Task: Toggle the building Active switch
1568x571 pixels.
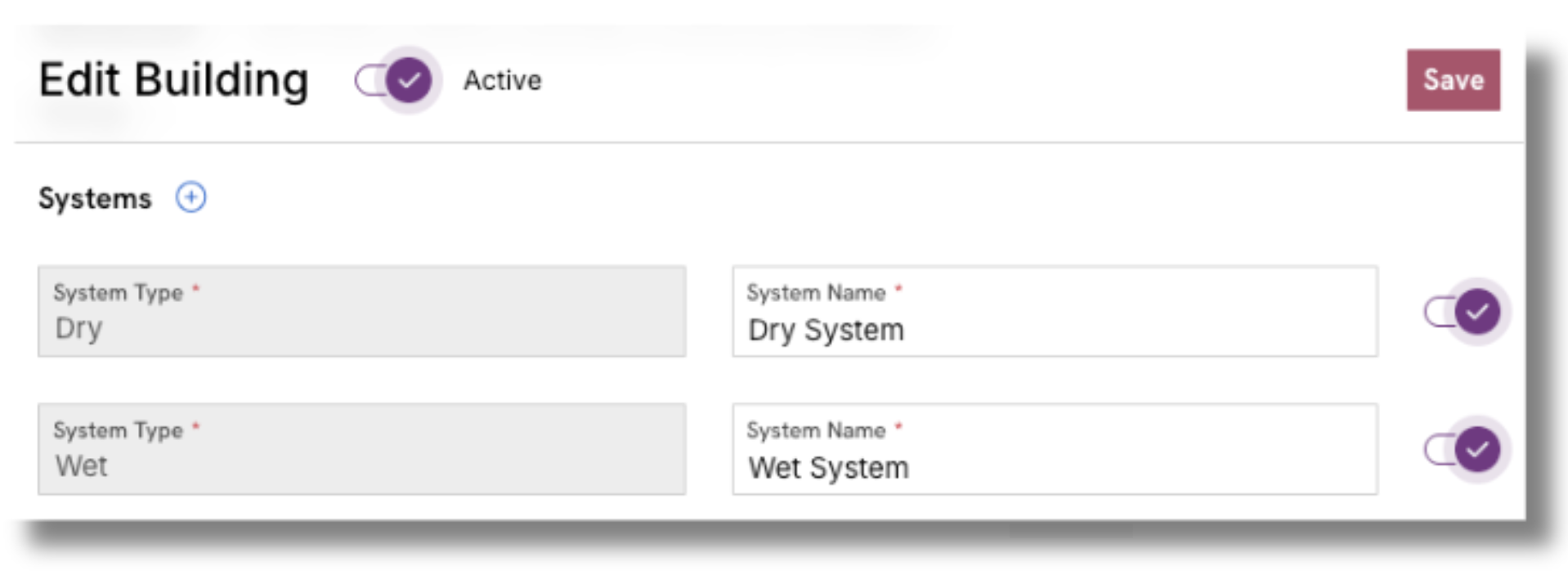Action: pyautogui.click(x=396, y=80)
